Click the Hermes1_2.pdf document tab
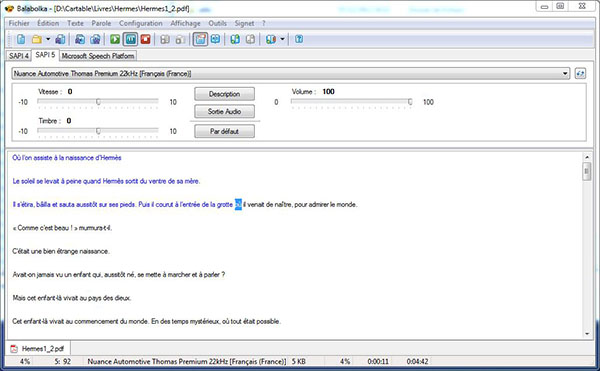Viewport: 600px width, 371px height. (x=38, y=348)
